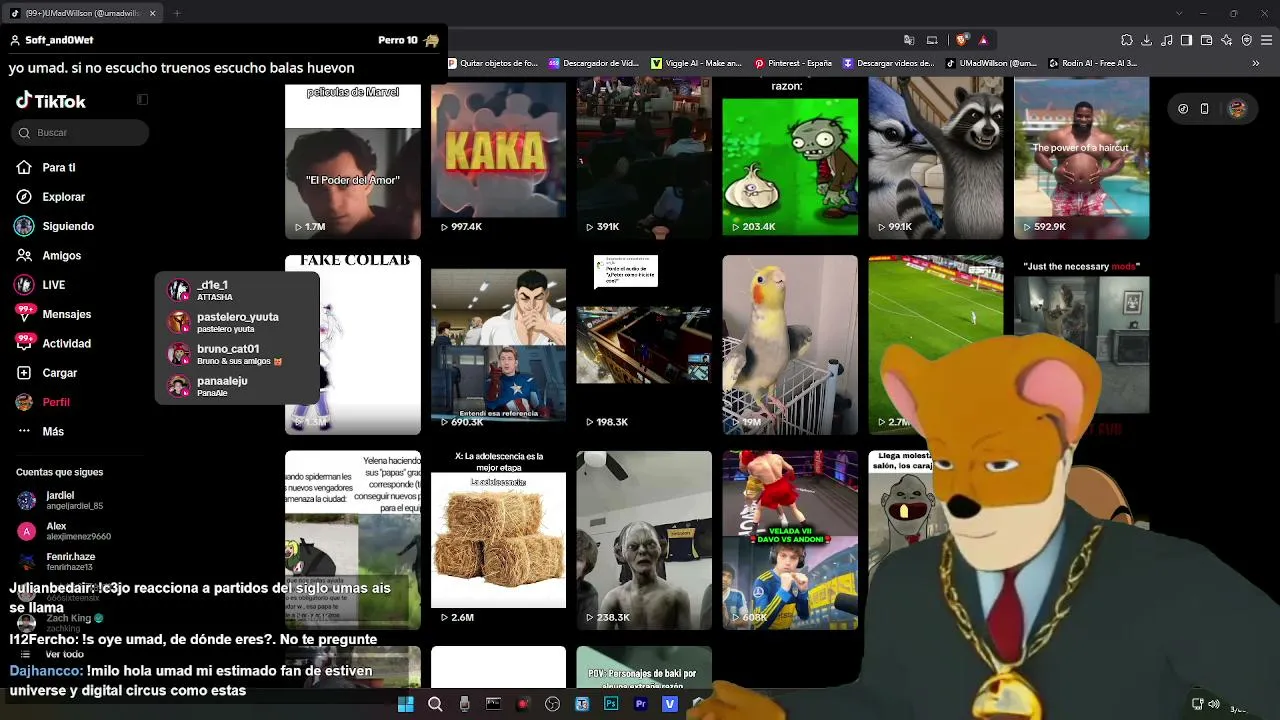Play the hay bales video
1280x720 pixels.
point(498,540)
